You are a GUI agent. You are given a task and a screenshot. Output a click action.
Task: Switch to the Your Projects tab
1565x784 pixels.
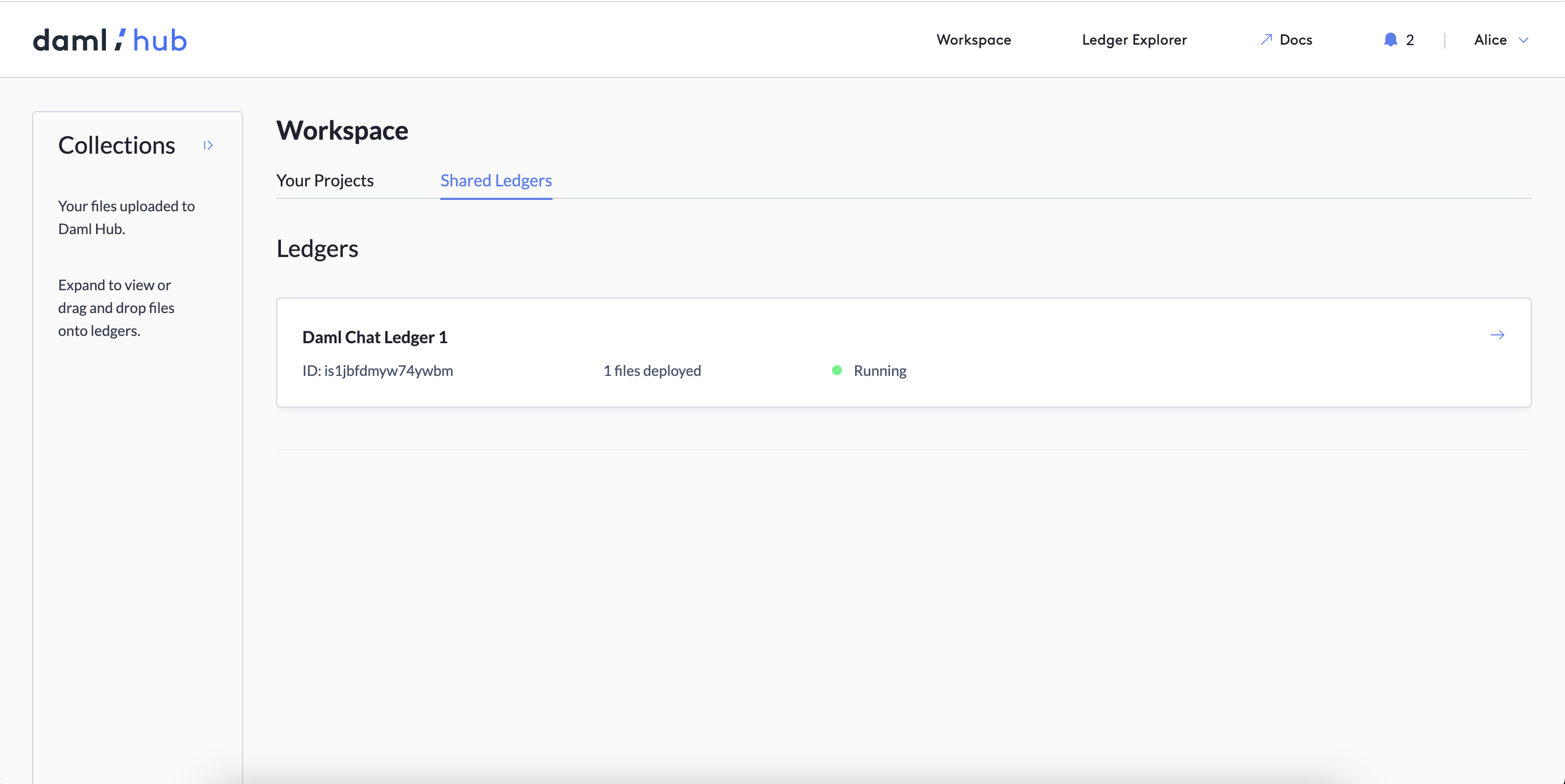click(x=325, y=180)
